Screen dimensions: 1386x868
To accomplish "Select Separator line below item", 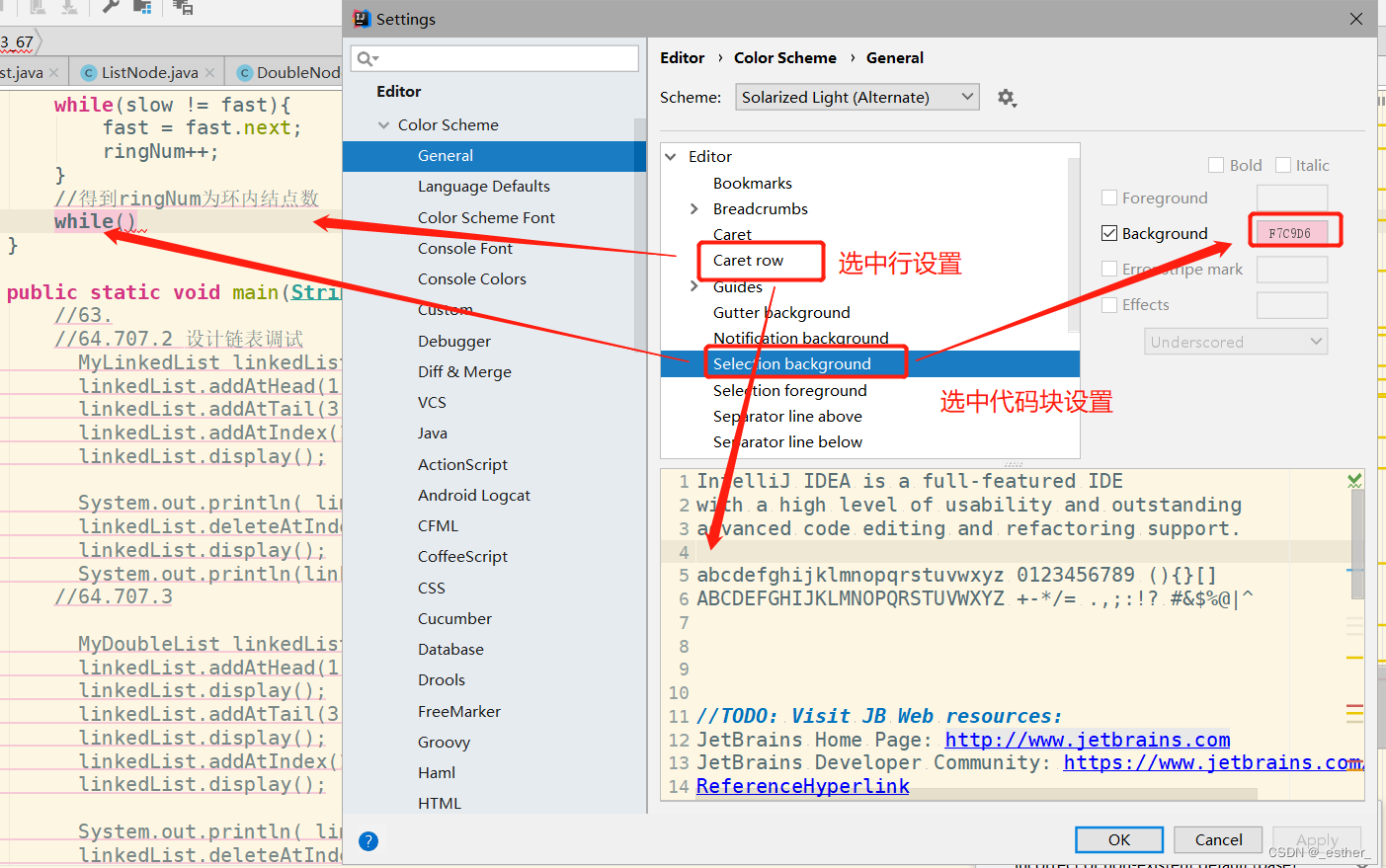I will click(x=787, y=442).
